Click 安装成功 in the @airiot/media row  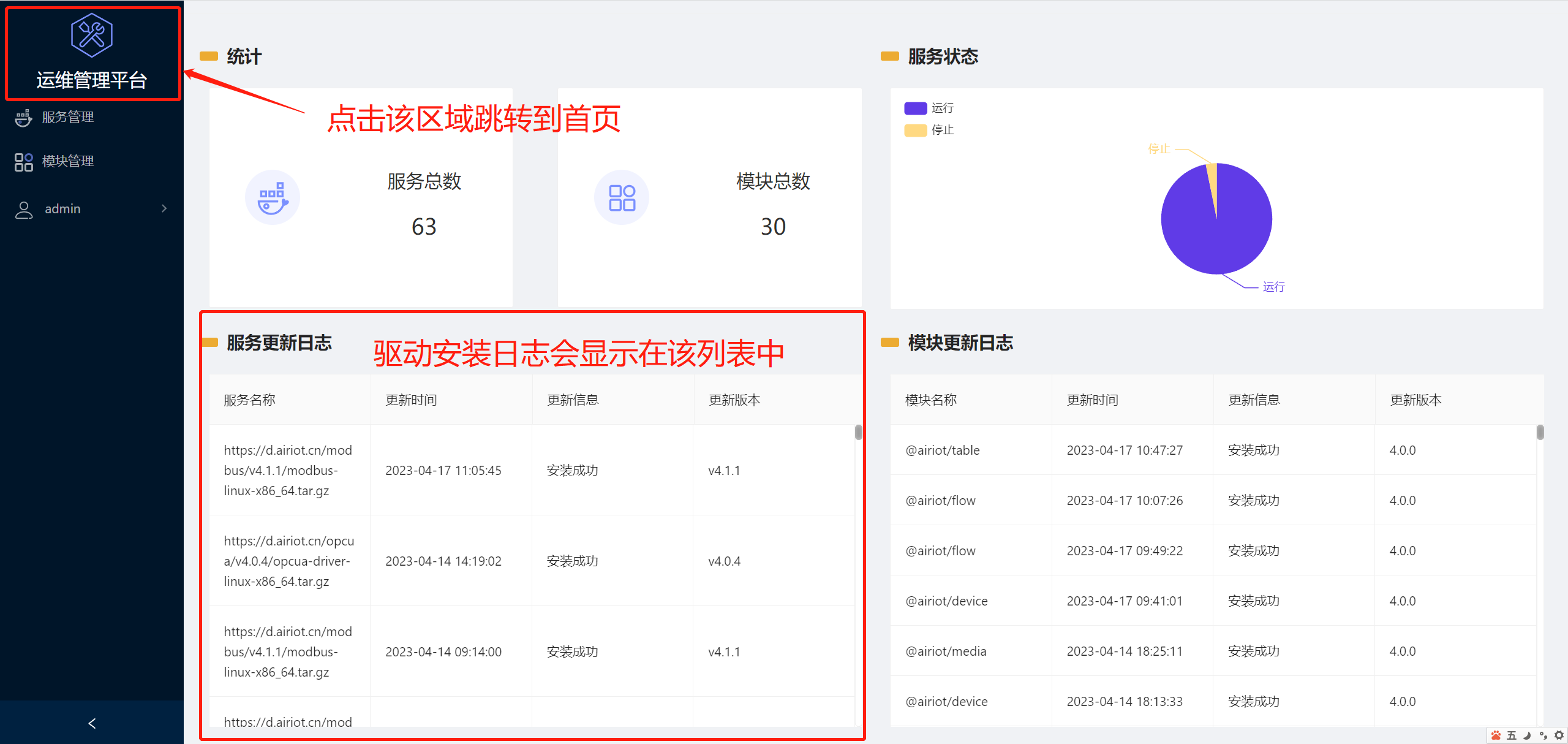(x=1254, y=651)
